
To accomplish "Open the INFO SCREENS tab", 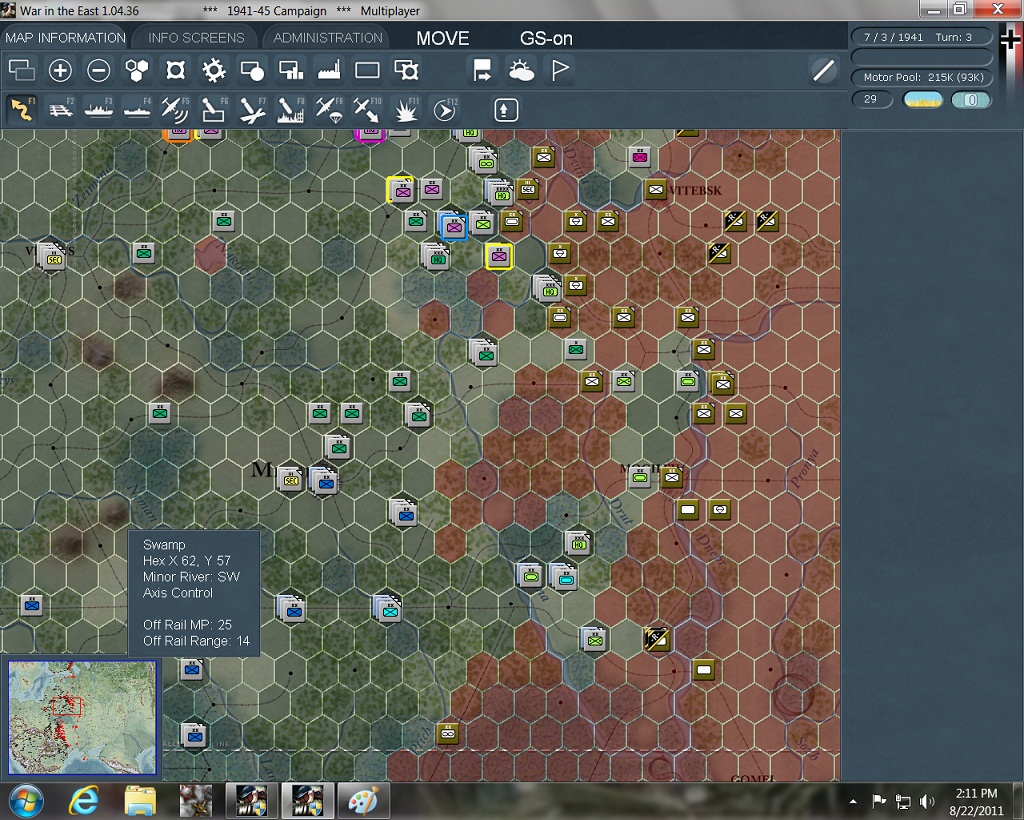I will [x=196, y=38].
